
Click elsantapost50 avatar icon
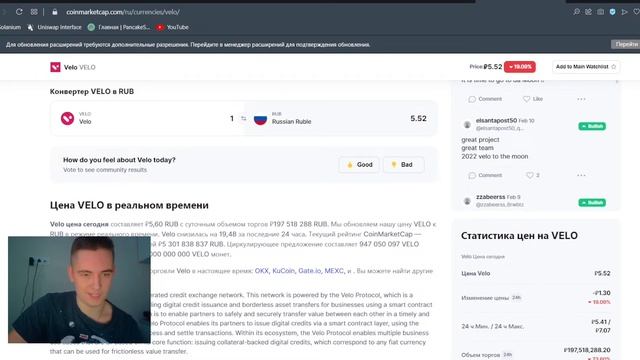[x=467, y=124]
